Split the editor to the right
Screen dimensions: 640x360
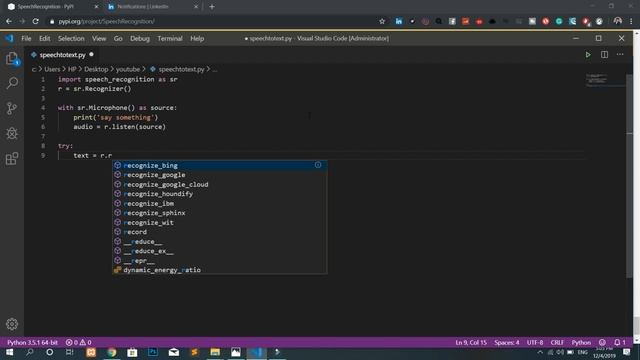click(604, 55)
